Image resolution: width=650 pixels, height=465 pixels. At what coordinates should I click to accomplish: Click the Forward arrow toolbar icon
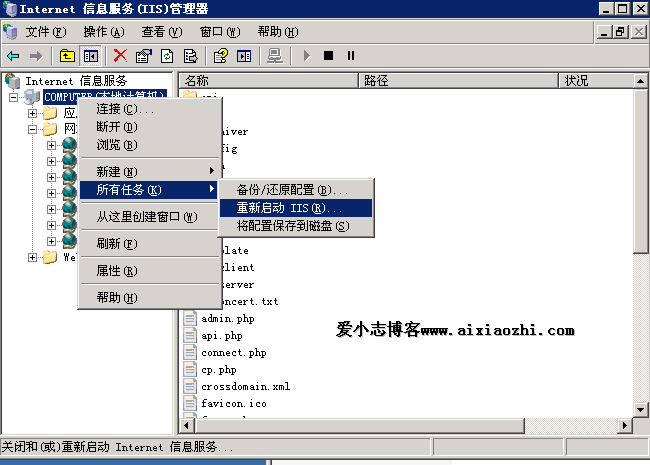36,56
